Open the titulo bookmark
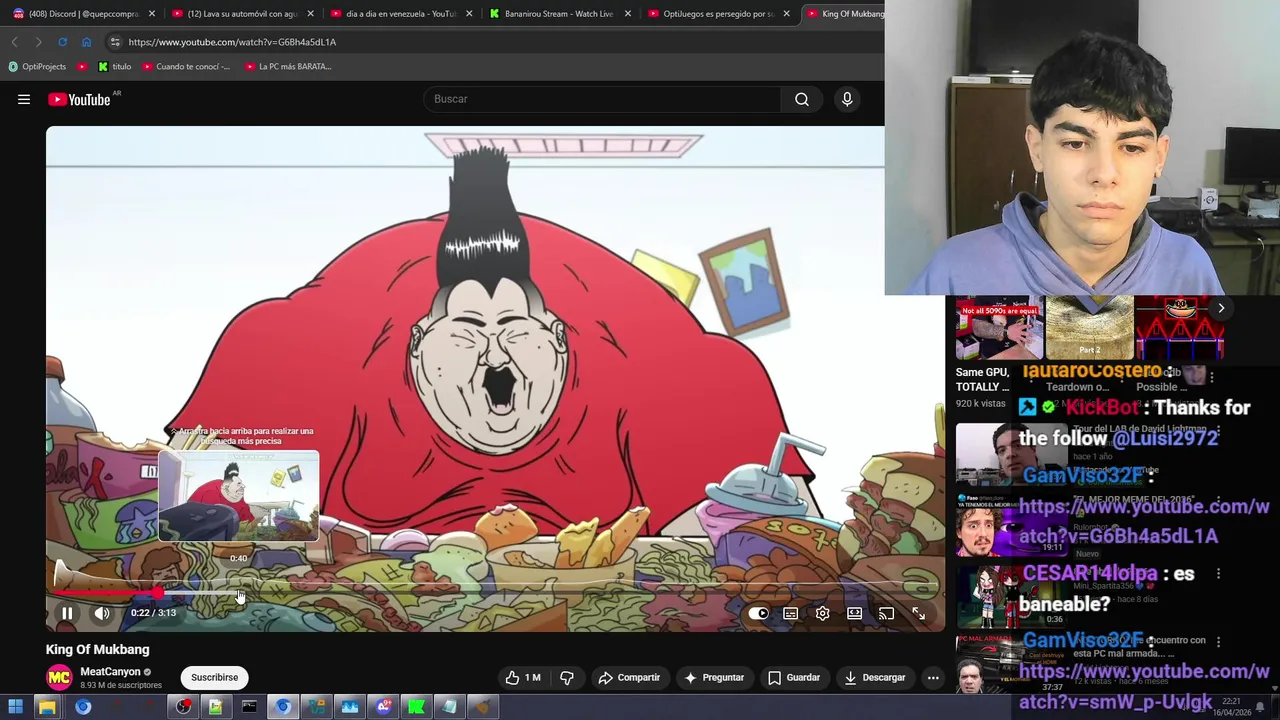1280x720 pixels. (115, 67)
